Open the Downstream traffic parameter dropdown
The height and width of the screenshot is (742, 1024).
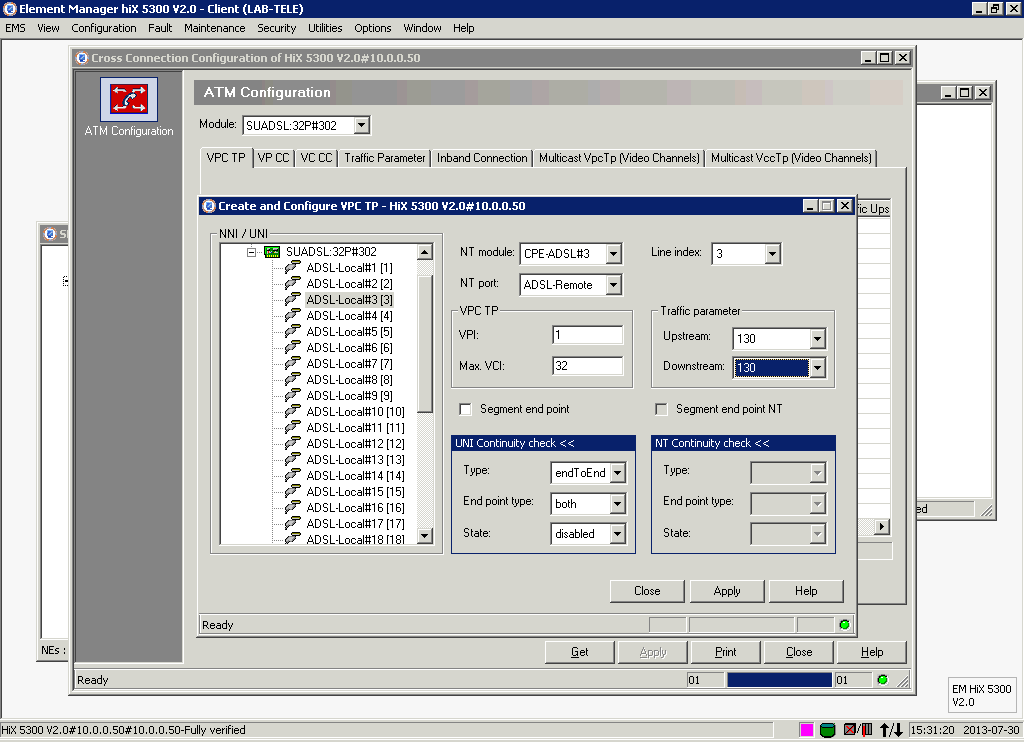point(818,368)
